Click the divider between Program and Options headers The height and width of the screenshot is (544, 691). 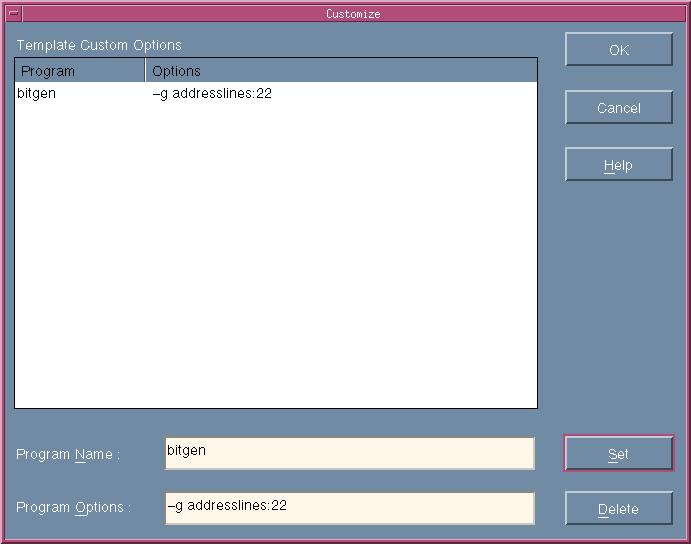pos(146,71)
